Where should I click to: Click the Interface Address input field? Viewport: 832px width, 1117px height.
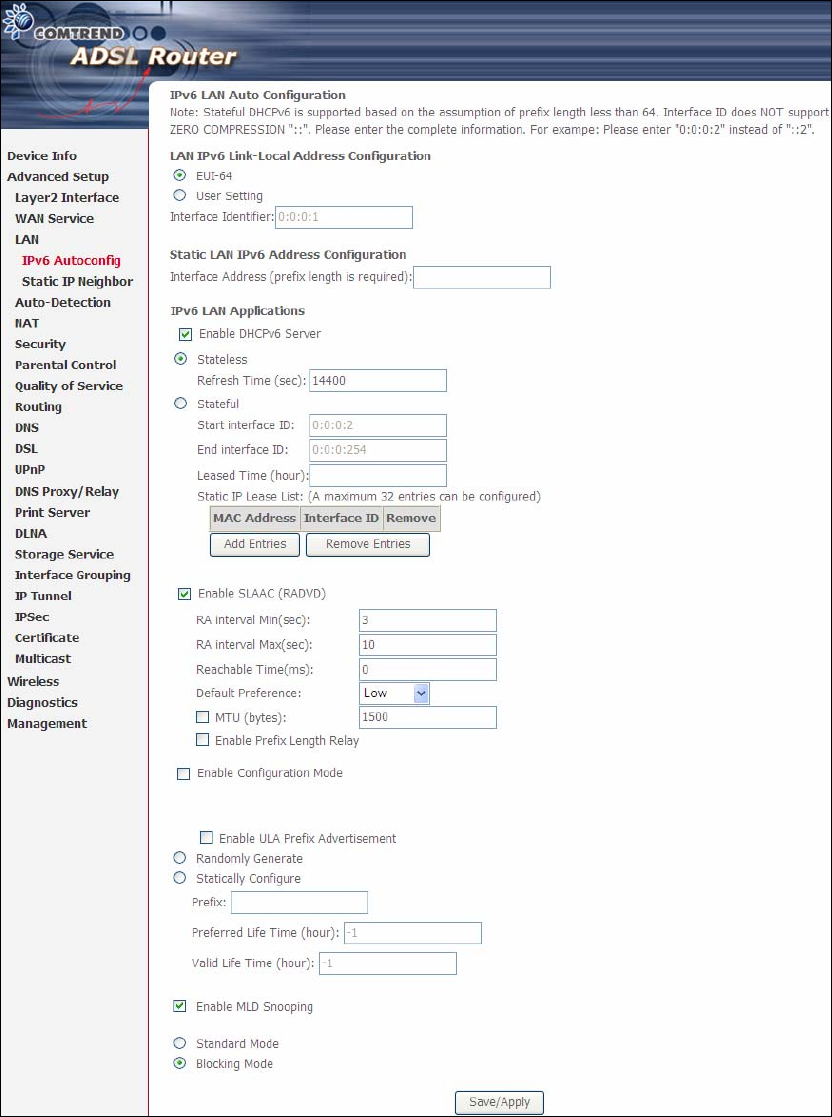482,277
